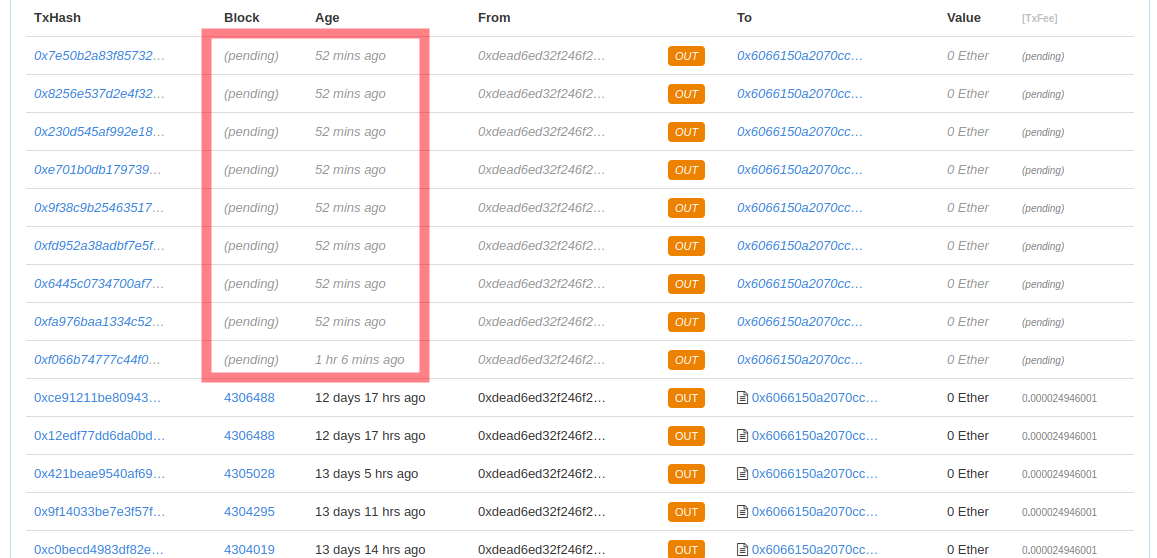Open transaction 0x9f14033be7e3f57f…
This screenshot has height=558, width=1157.
coord(100,512)
